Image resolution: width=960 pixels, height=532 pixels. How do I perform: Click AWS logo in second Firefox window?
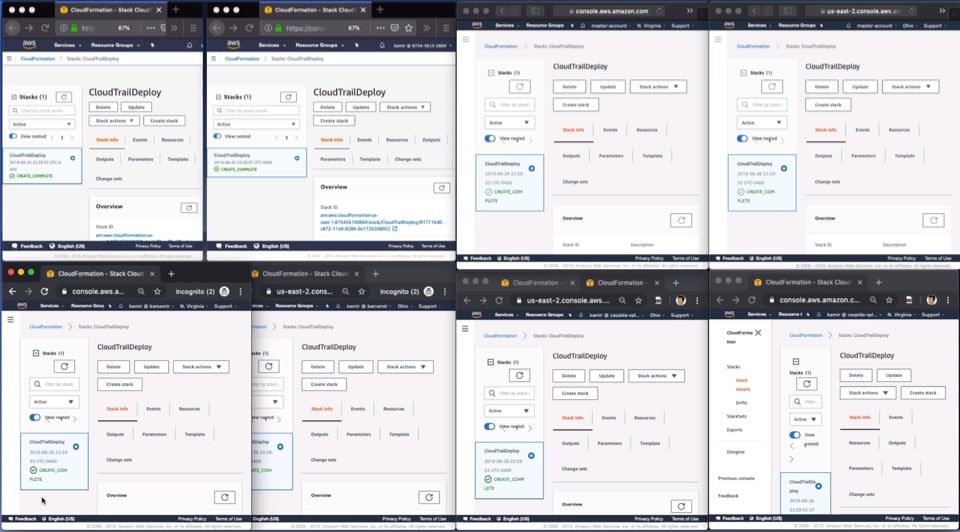pyautogui.click(x=233, y=45)
